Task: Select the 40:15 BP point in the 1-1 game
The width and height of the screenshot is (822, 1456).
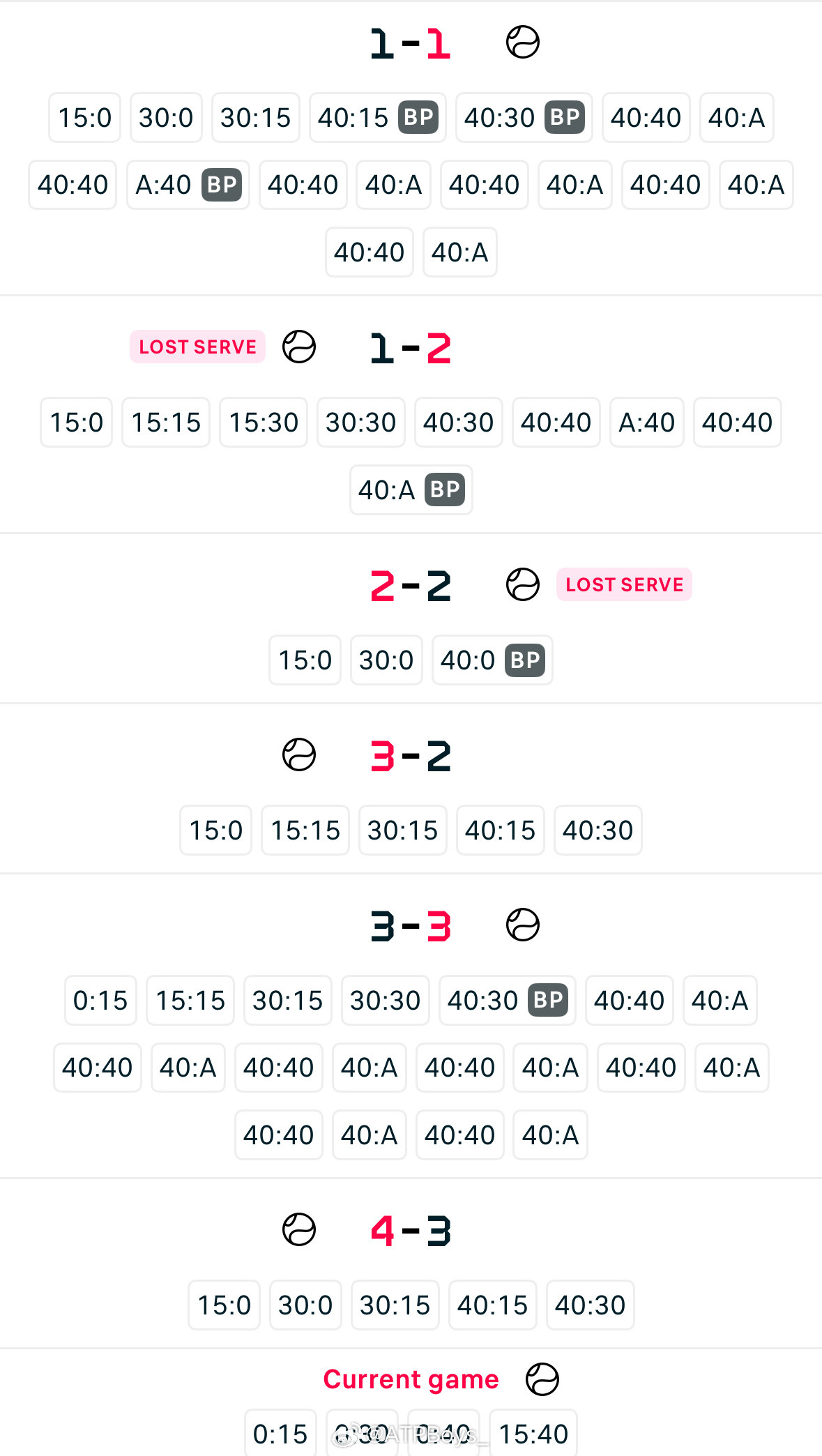Action: coord(377,118)
